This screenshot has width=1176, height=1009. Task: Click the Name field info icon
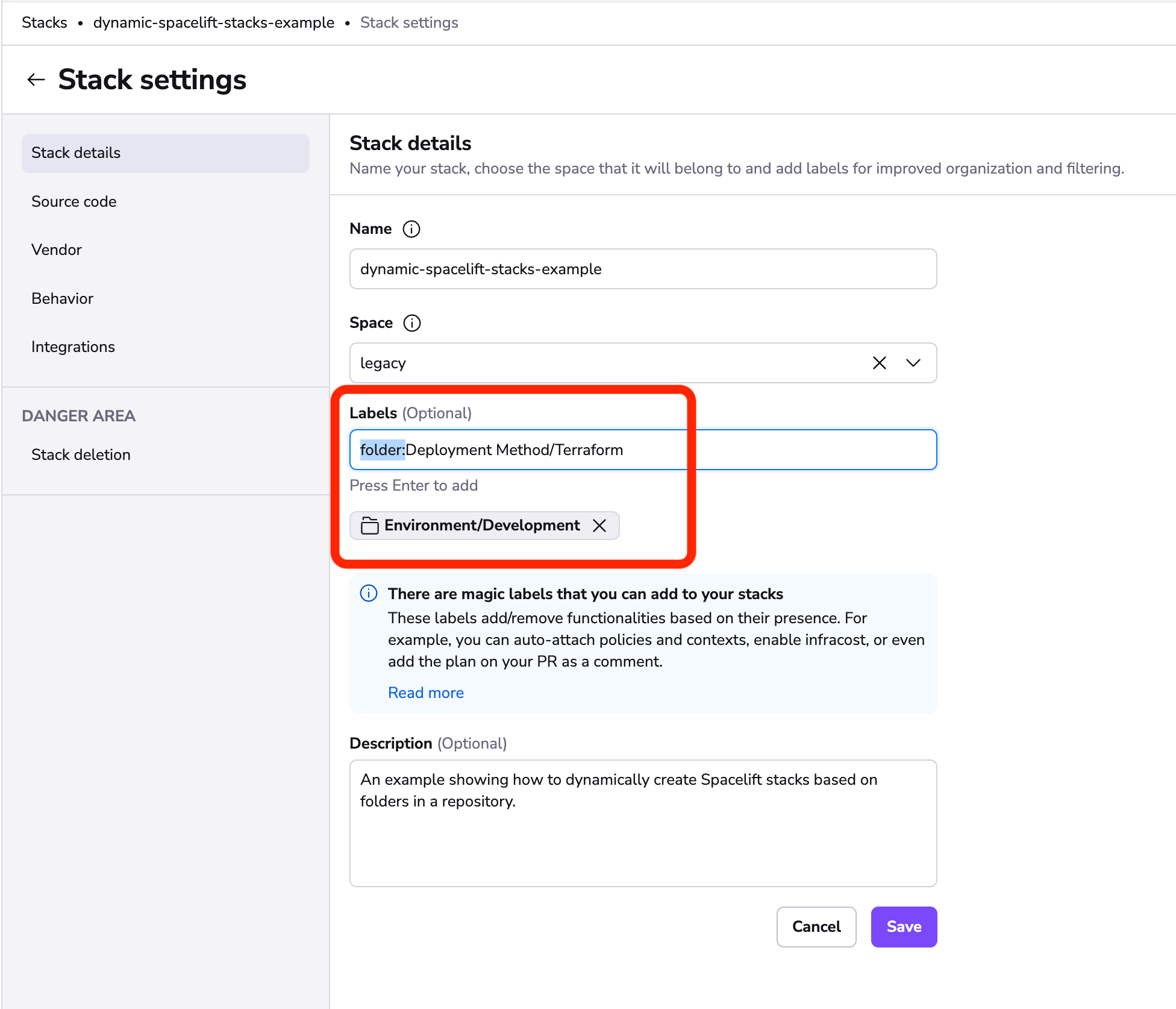411,229
